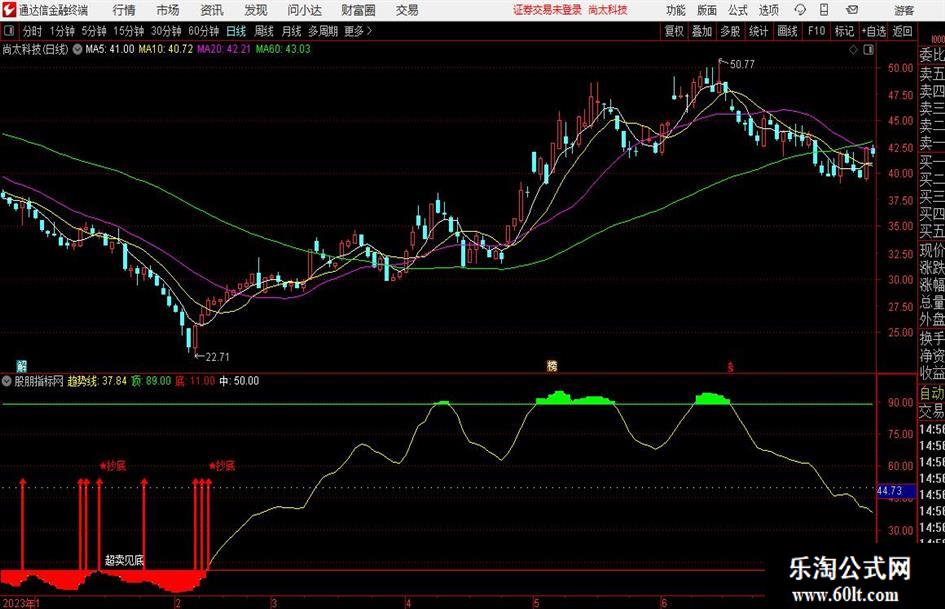Switch to 1分钟 period tab
Image resolution: width=945 pixels, height=609 pixels.
click(61, 31)
